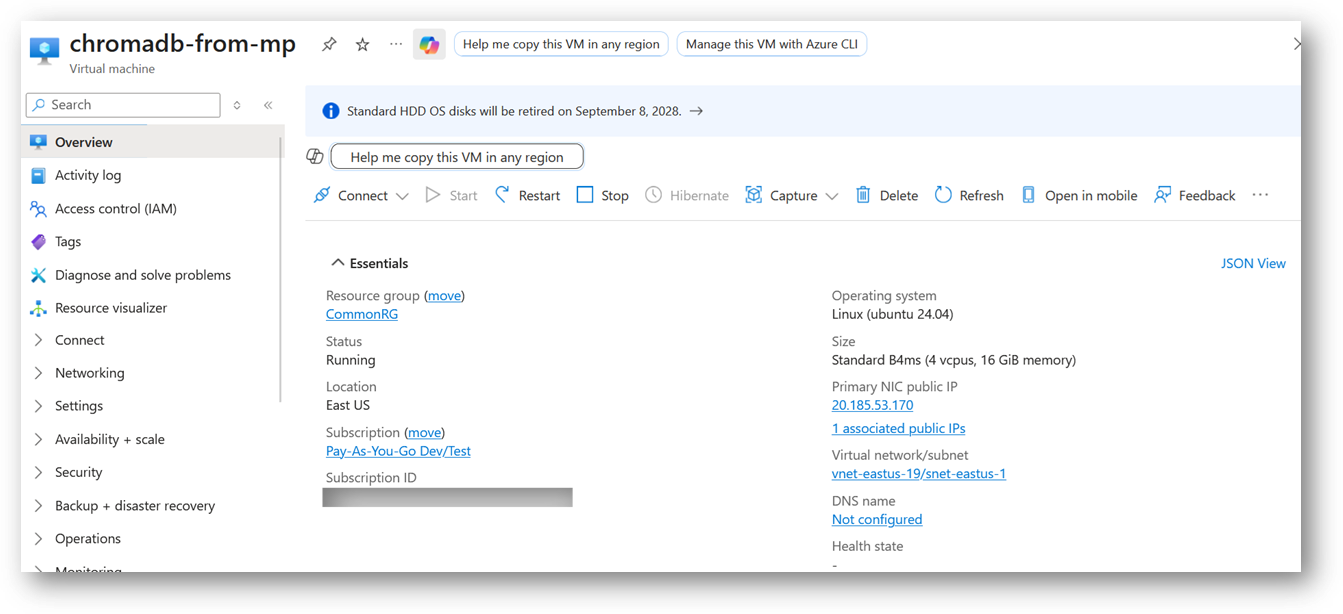
Task: Select the Hibernate command
Action: [686, 195]
